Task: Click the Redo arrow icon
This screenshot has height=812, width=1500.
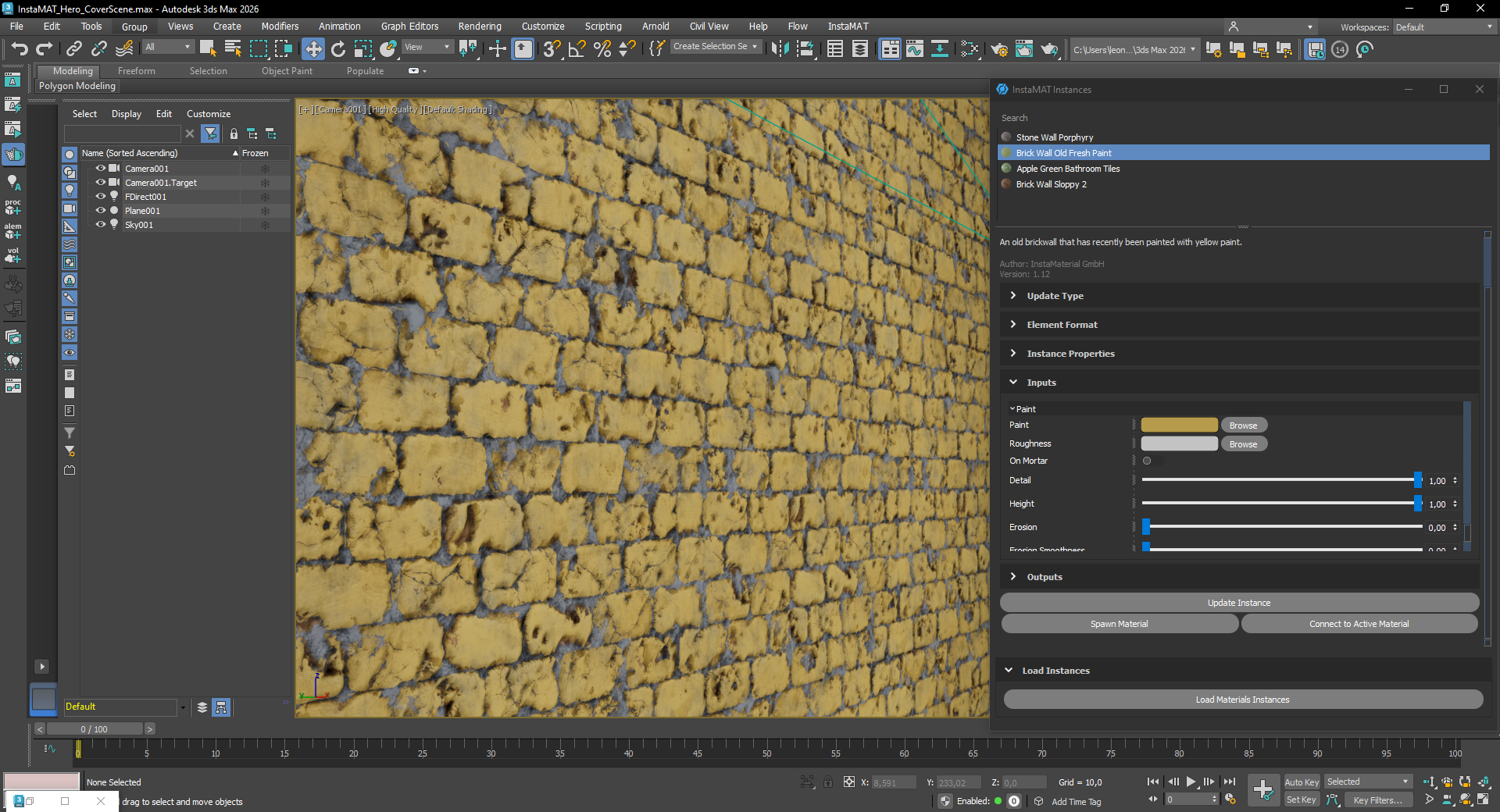Action: 45,49
